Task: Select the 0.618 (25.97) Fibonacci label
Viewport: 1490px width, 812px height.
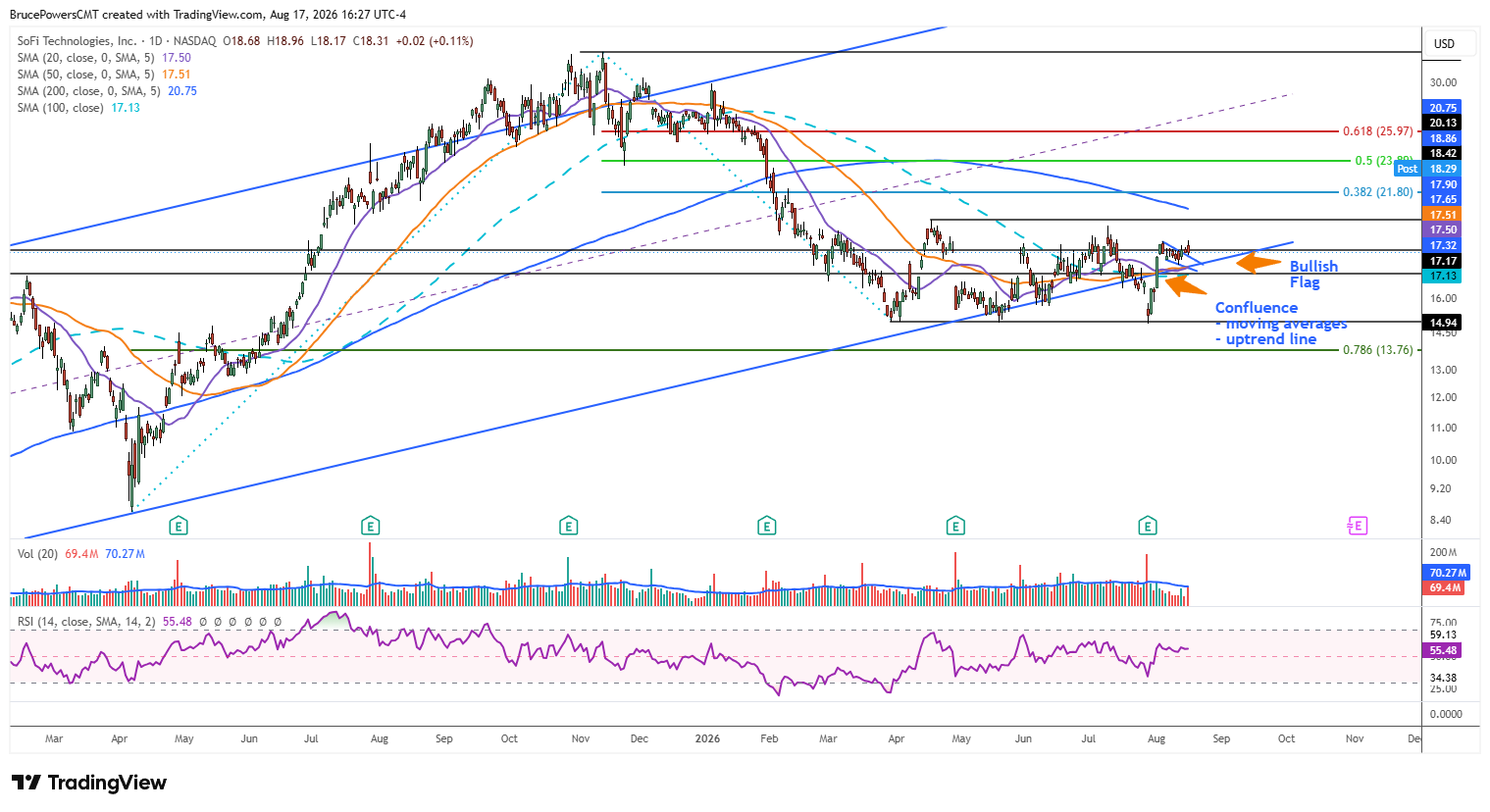Action: tap(1378, 131)
